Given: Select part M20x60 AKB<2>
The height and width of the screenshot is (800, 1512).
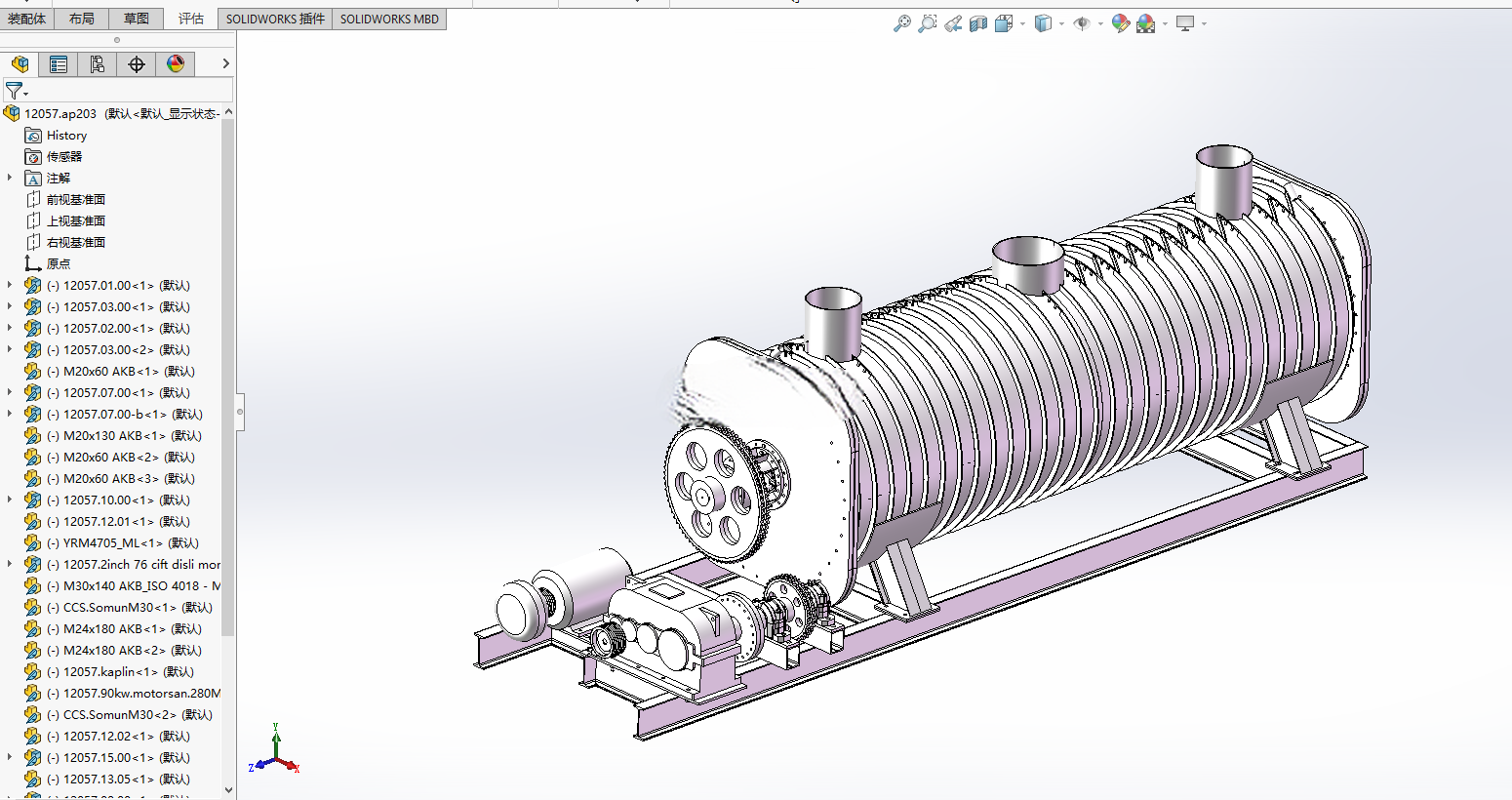Looking at the screenshot, I should pos(121,458).
